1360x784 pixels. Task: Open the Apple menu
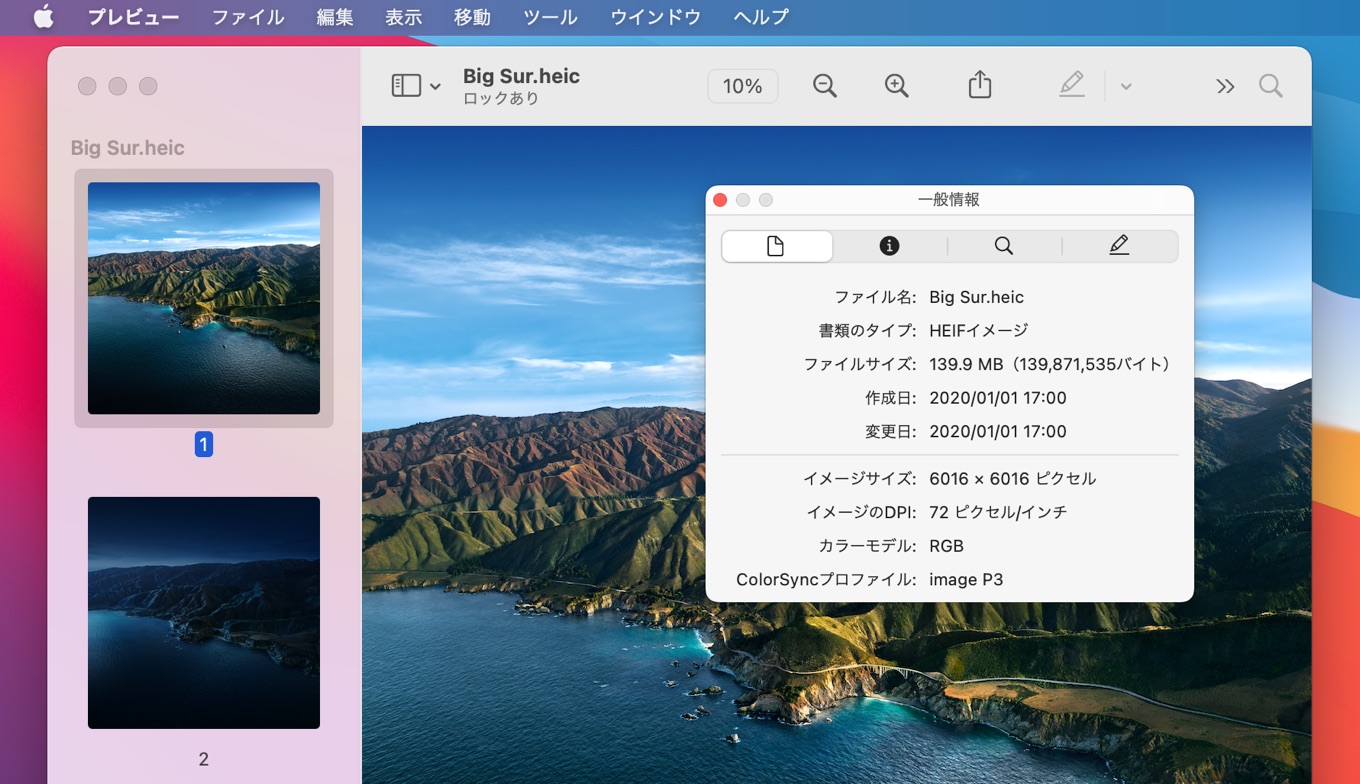pyautogui.click(x=43, y=17)
